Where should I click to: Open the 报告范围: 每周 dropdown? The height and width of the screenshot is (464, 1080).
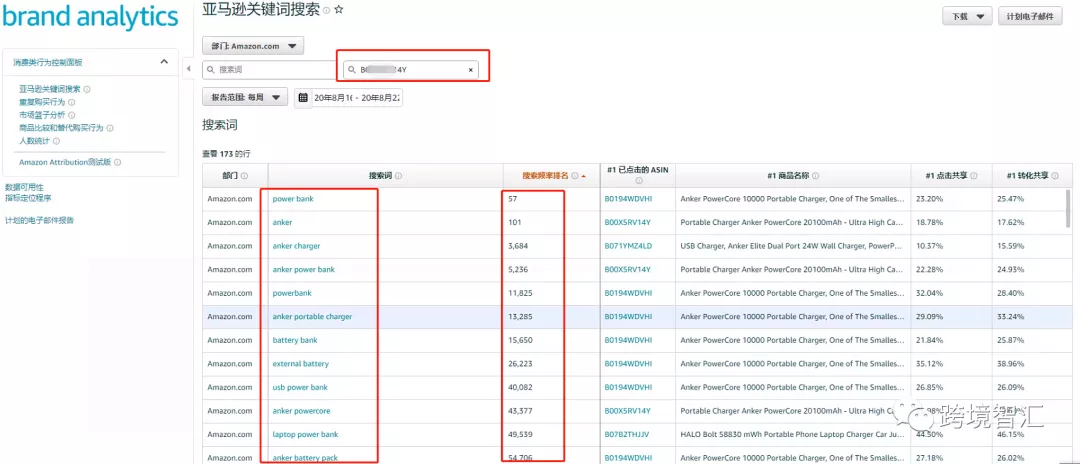point(245,98)
